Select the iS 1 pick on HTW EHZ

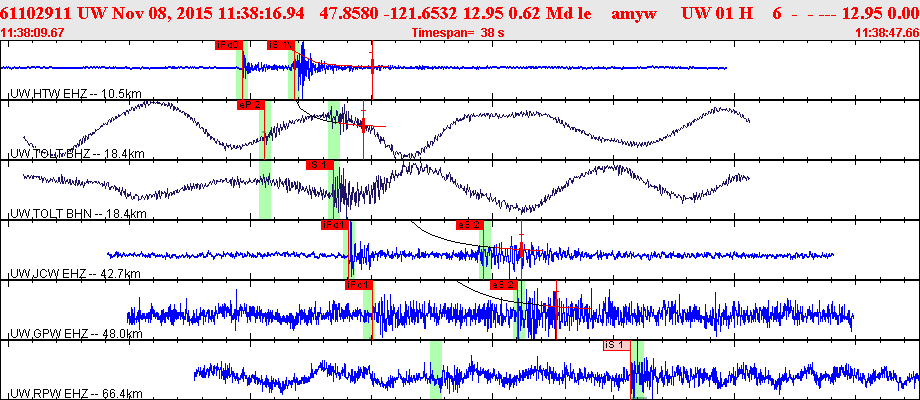click(x=280, y=45)
